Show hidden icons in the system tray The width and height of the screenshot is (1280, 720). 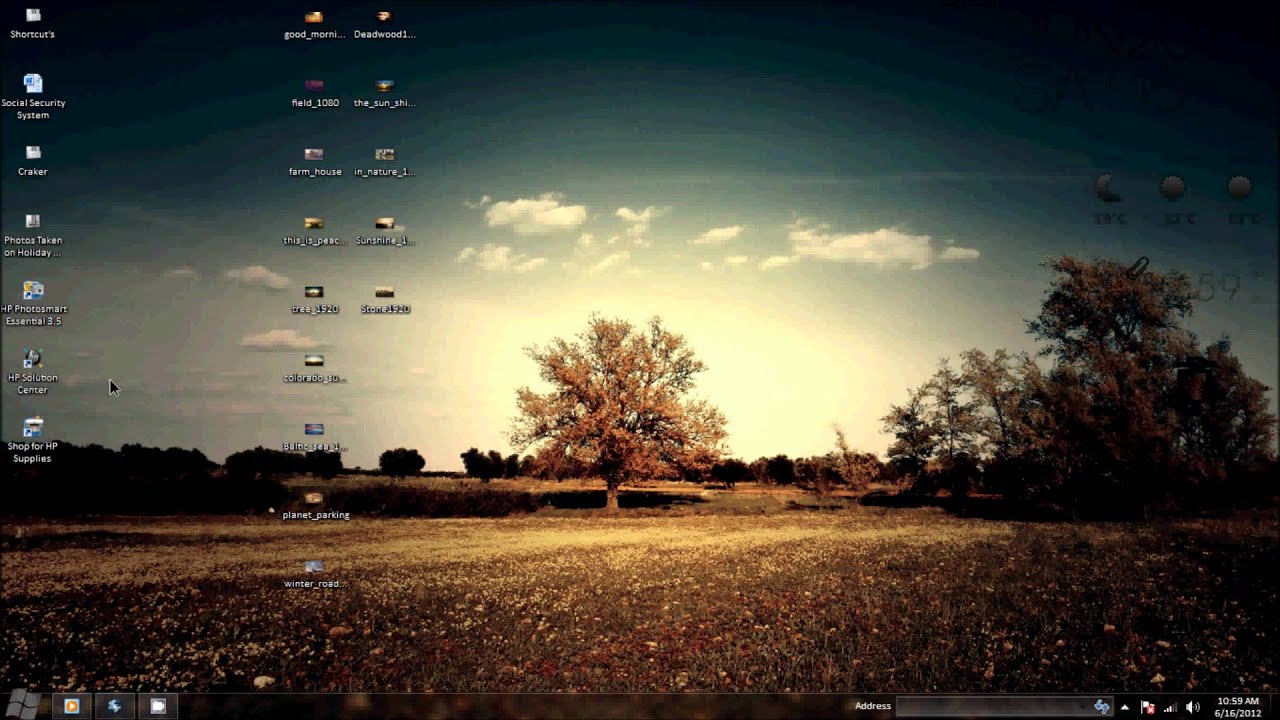(1124, 706)
